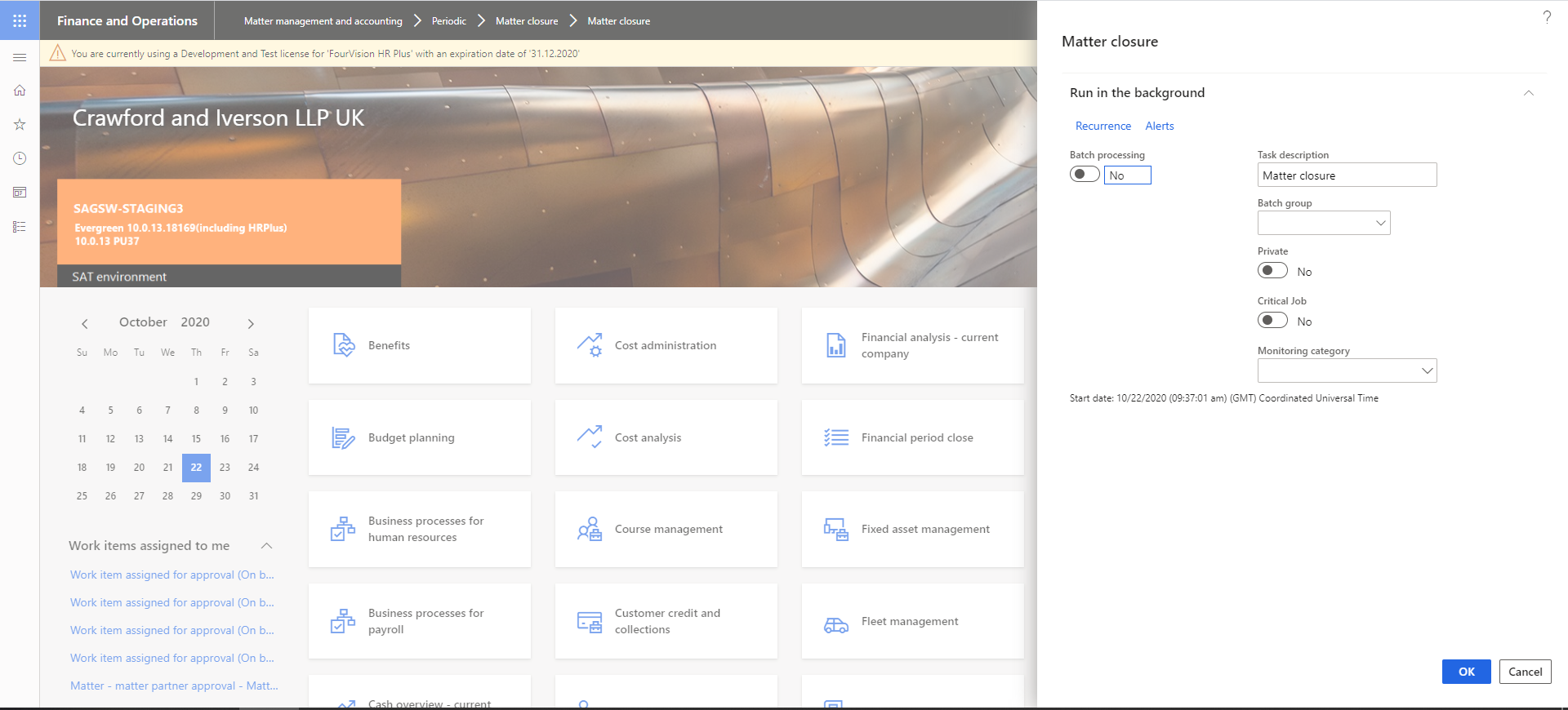The image size is (1568, 710).
Task: Open the Benefits workspace tile
Action: [420, 345]
